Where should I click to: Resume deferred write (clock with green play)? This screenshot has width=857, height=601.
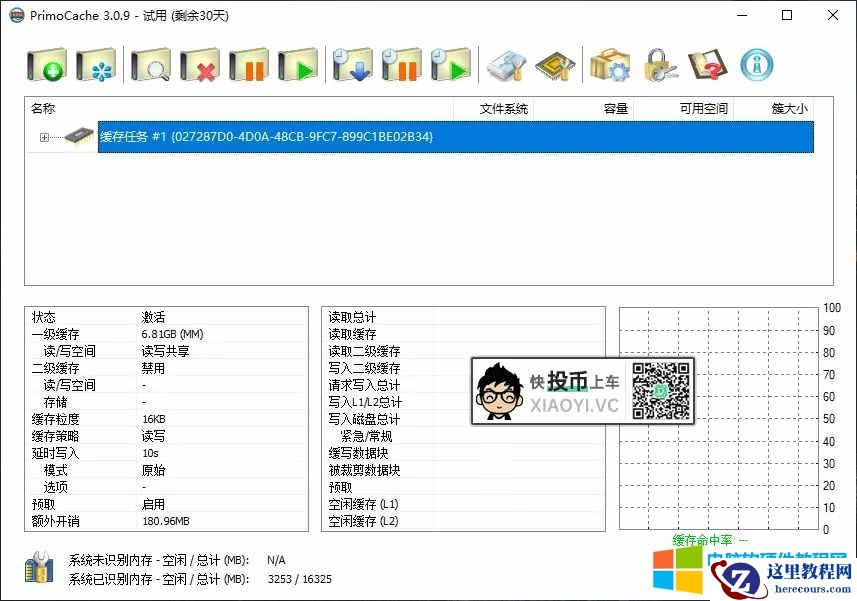click(x=451, y=65)
